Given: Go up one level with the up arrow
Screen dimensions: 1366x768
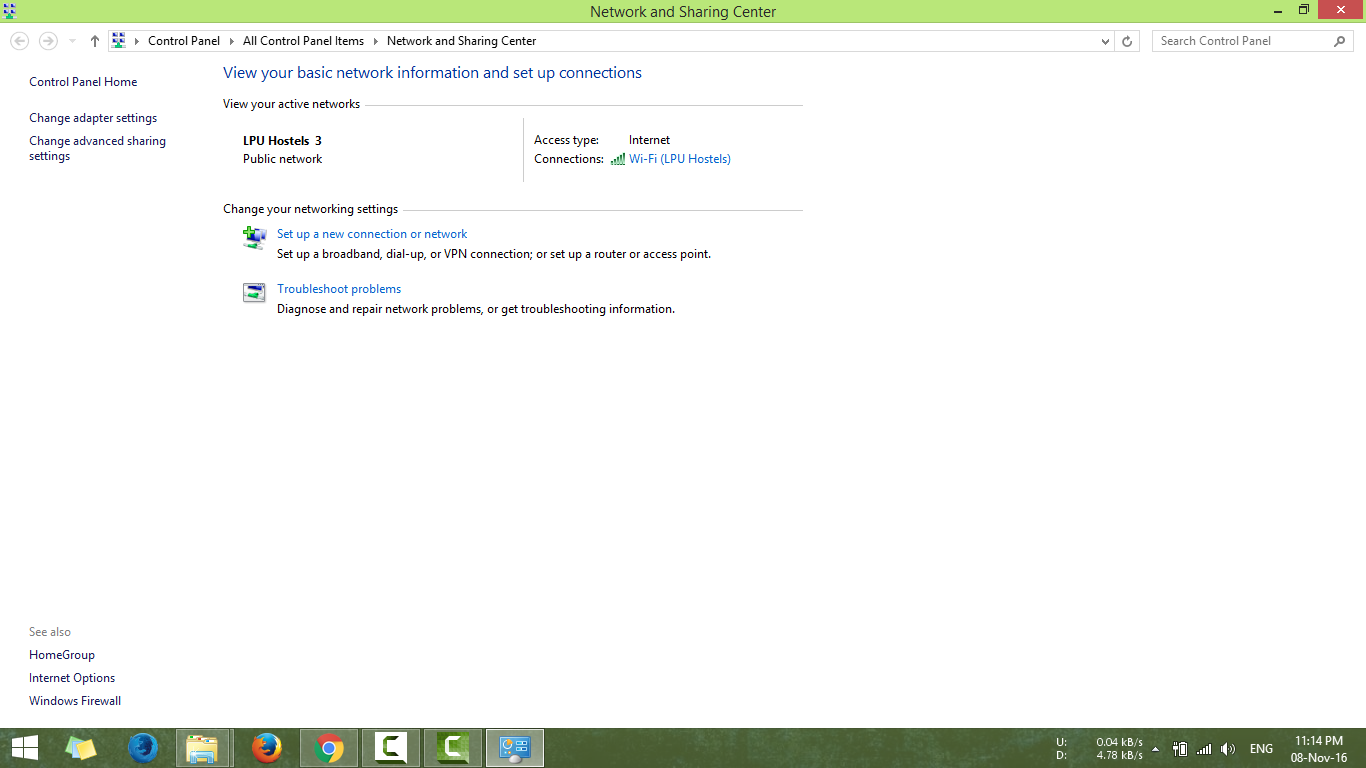Looking at the screenshot, I should 95,41.
